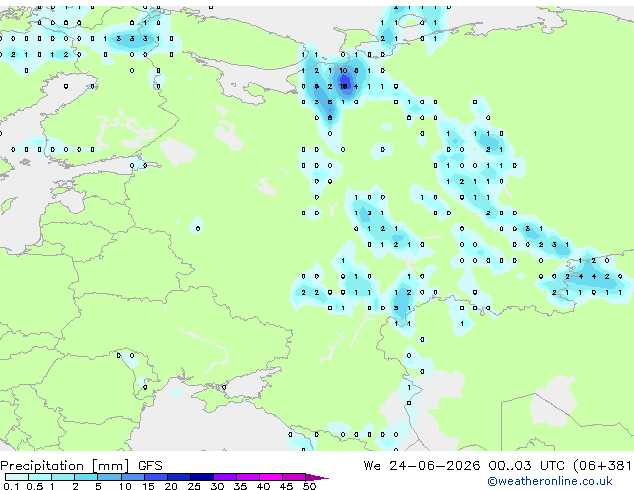The image size is (634, 490).
Task: Open the weatheronline.co.uk copyright link
Action: point(550,481)
